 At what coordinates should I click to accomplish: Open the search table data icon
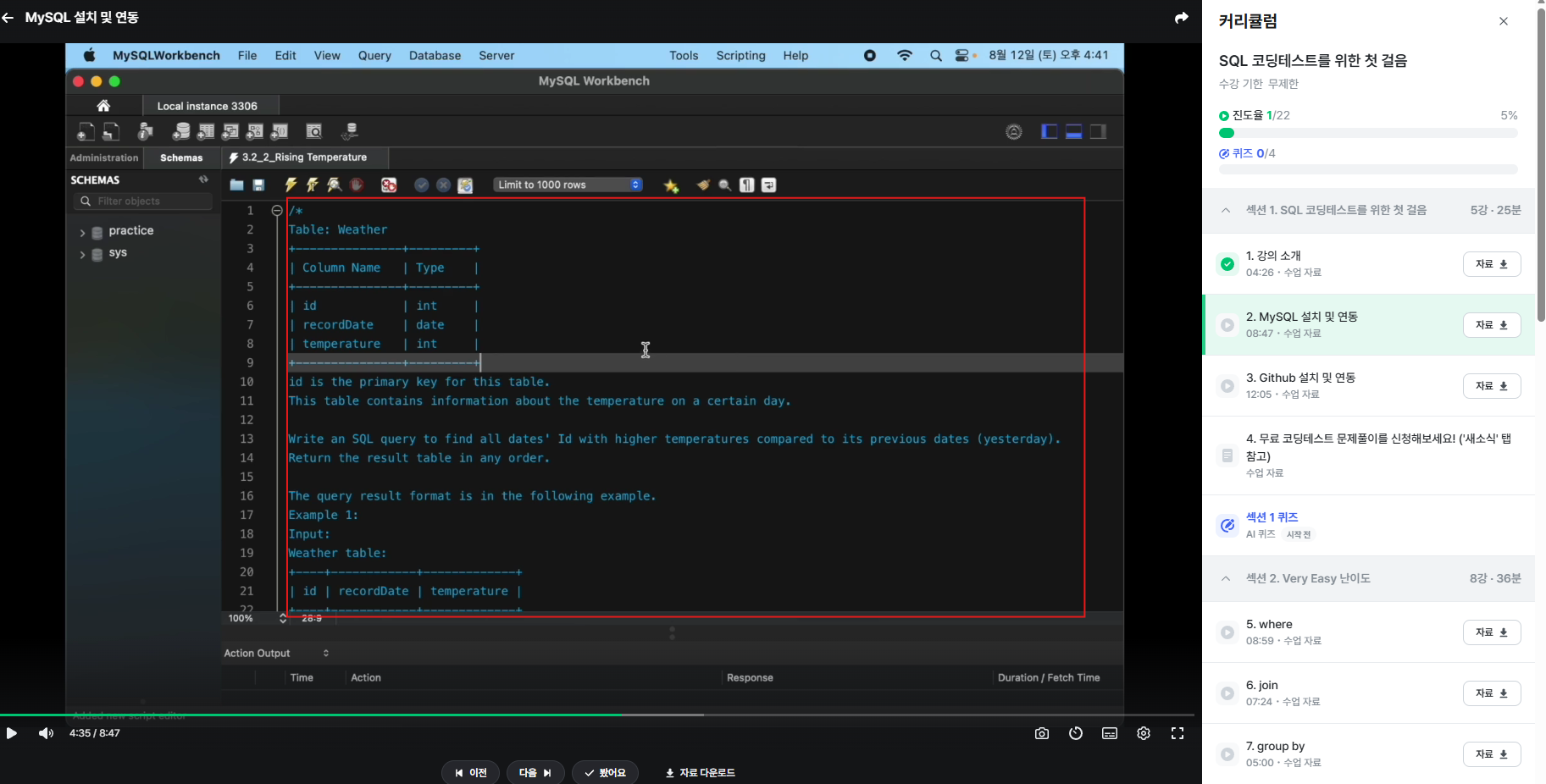[x=314, y=131]
